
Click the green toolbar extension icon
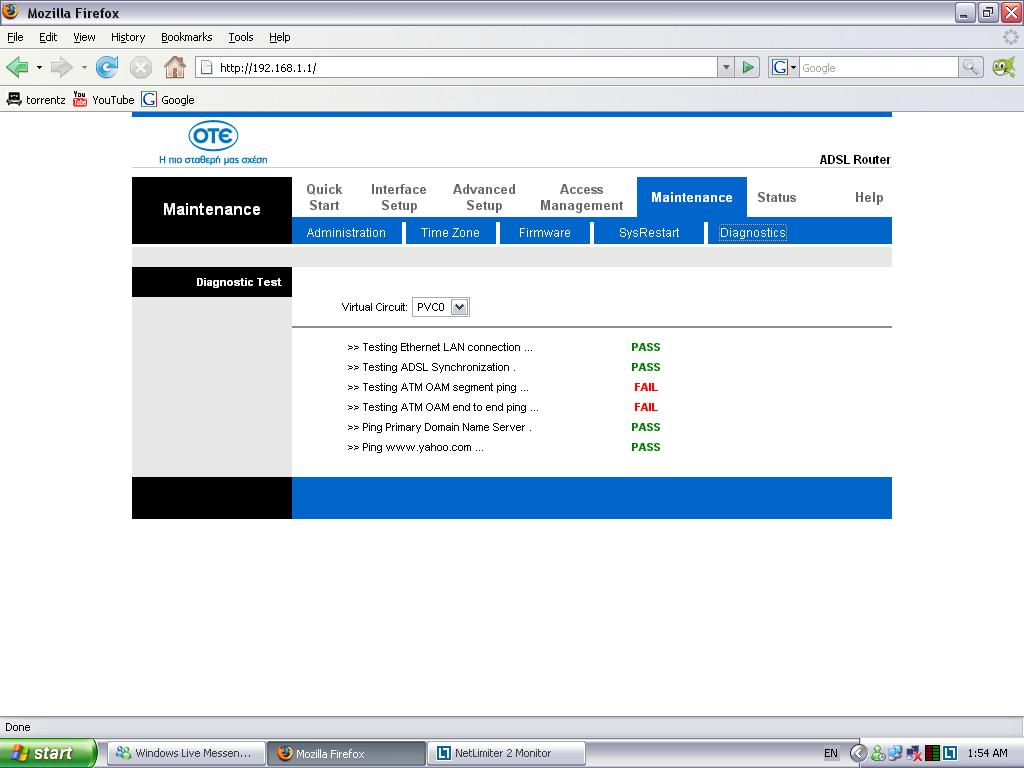coord(1004,67)
